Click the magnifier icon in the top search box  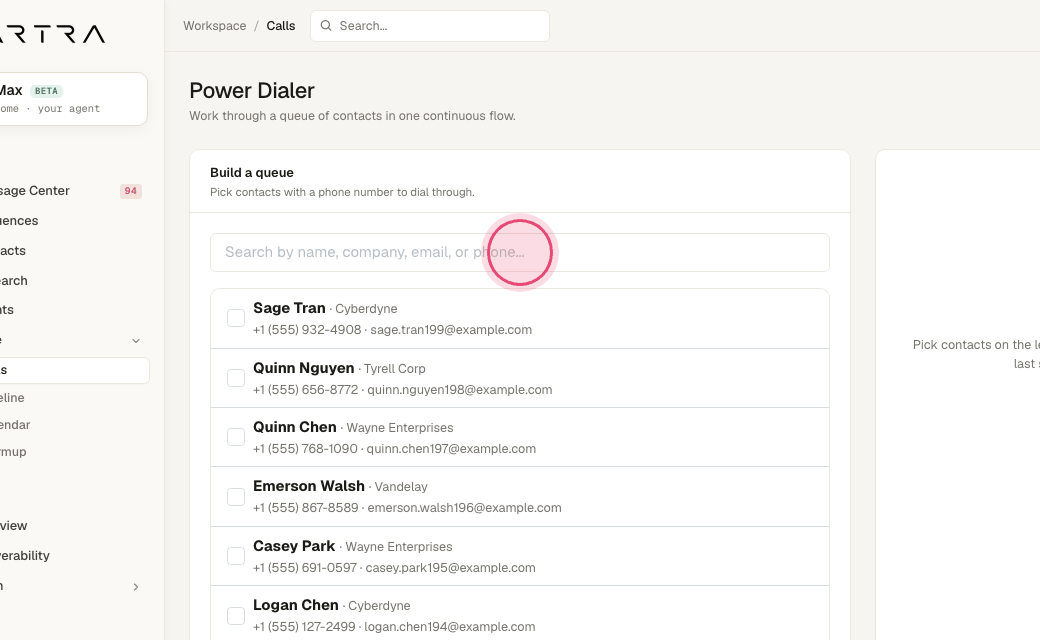tap(326, 26)
